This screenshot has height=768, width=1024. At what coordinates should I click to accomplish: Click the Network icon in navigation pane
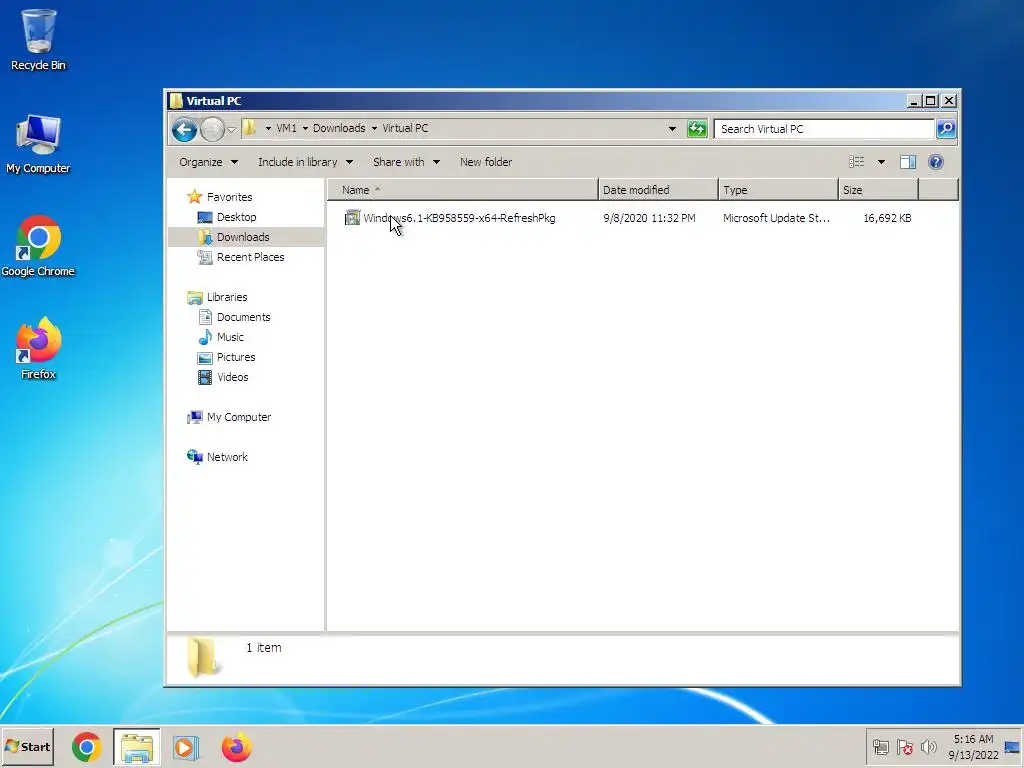pos(194,457)
